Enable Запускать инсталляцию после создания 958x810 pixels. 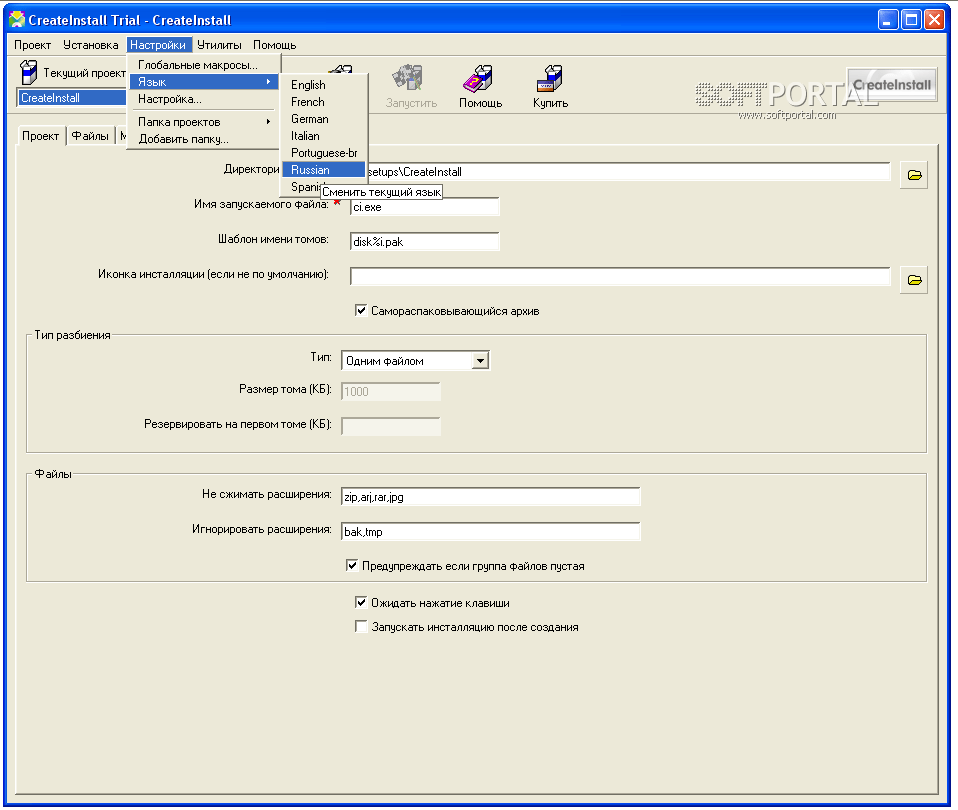(x=361, y=627)
